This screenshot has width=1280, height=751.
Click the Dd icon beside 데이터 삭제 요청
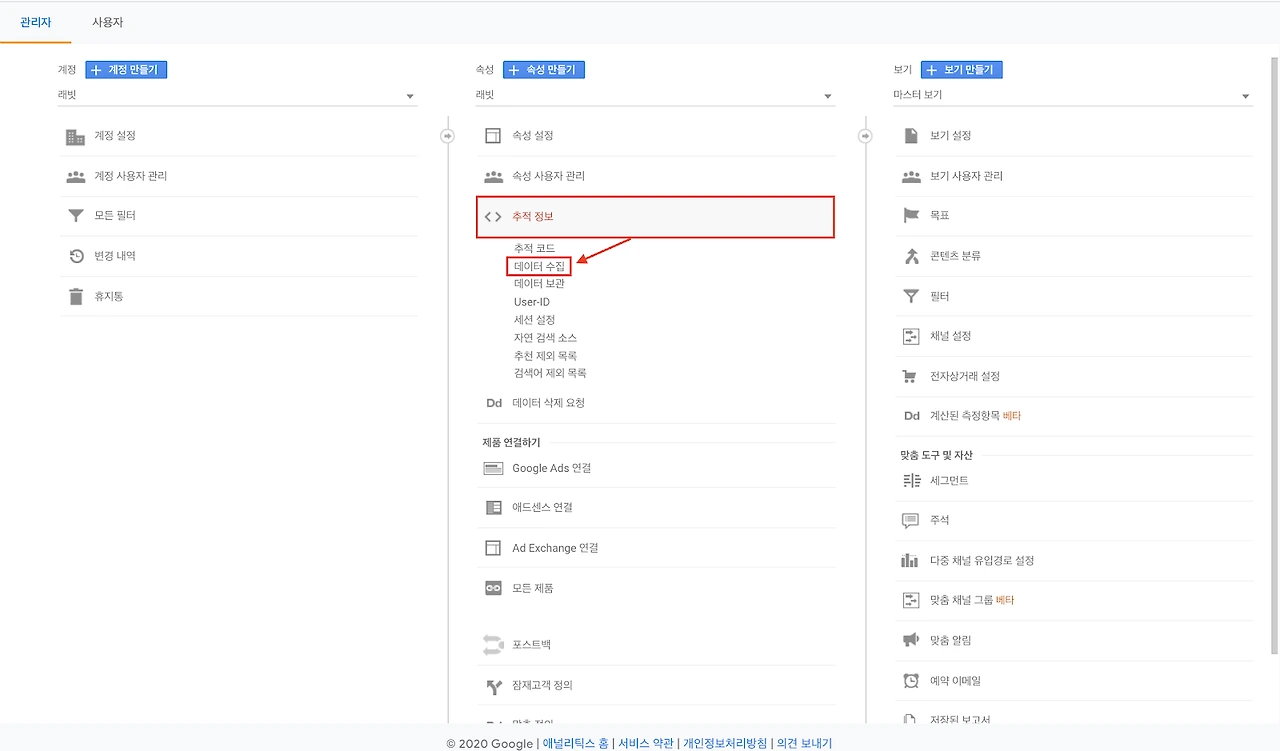pos(493,403)
